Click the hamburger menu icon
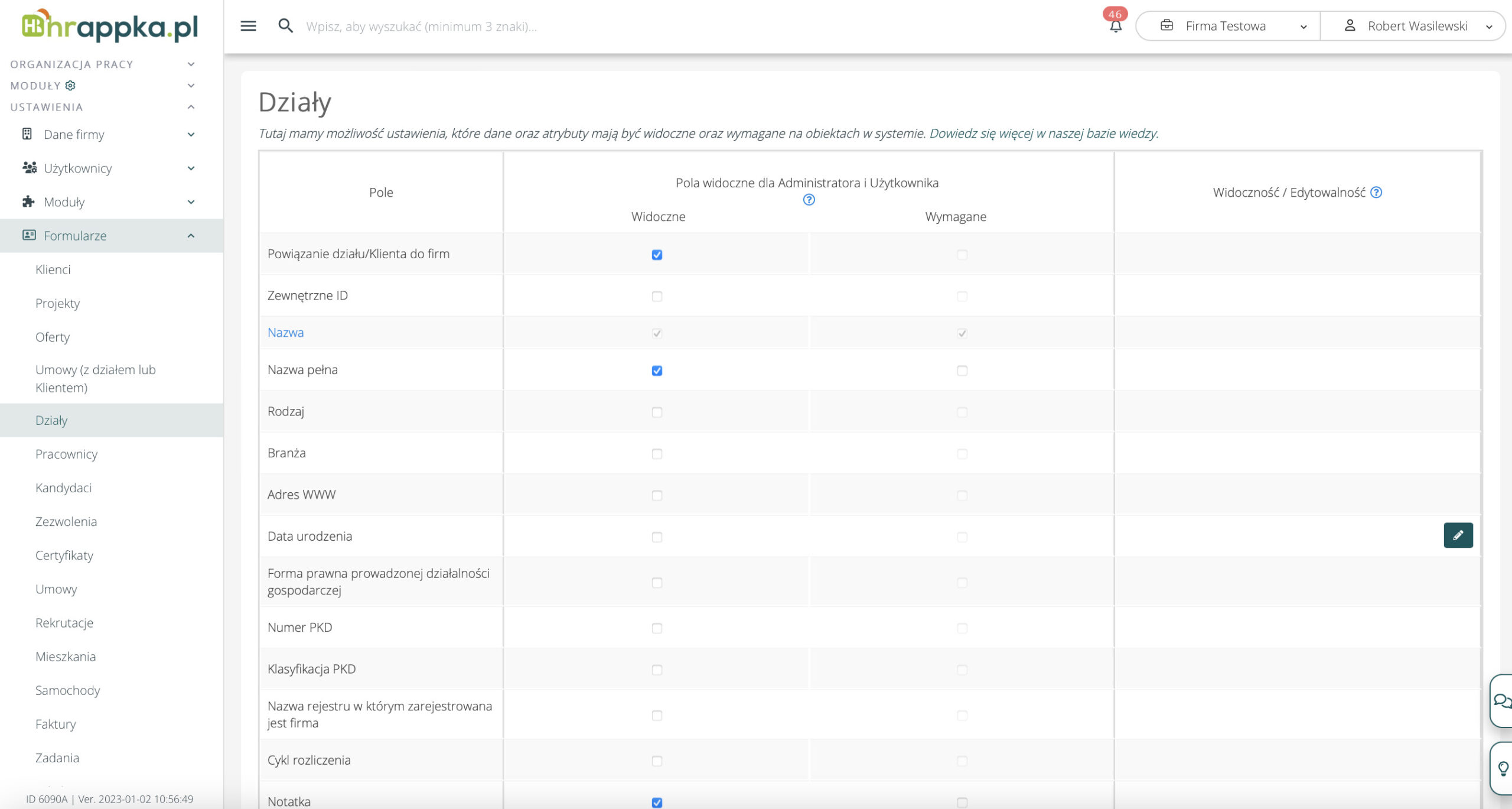Screen dimensions: 1512x809 248,26
